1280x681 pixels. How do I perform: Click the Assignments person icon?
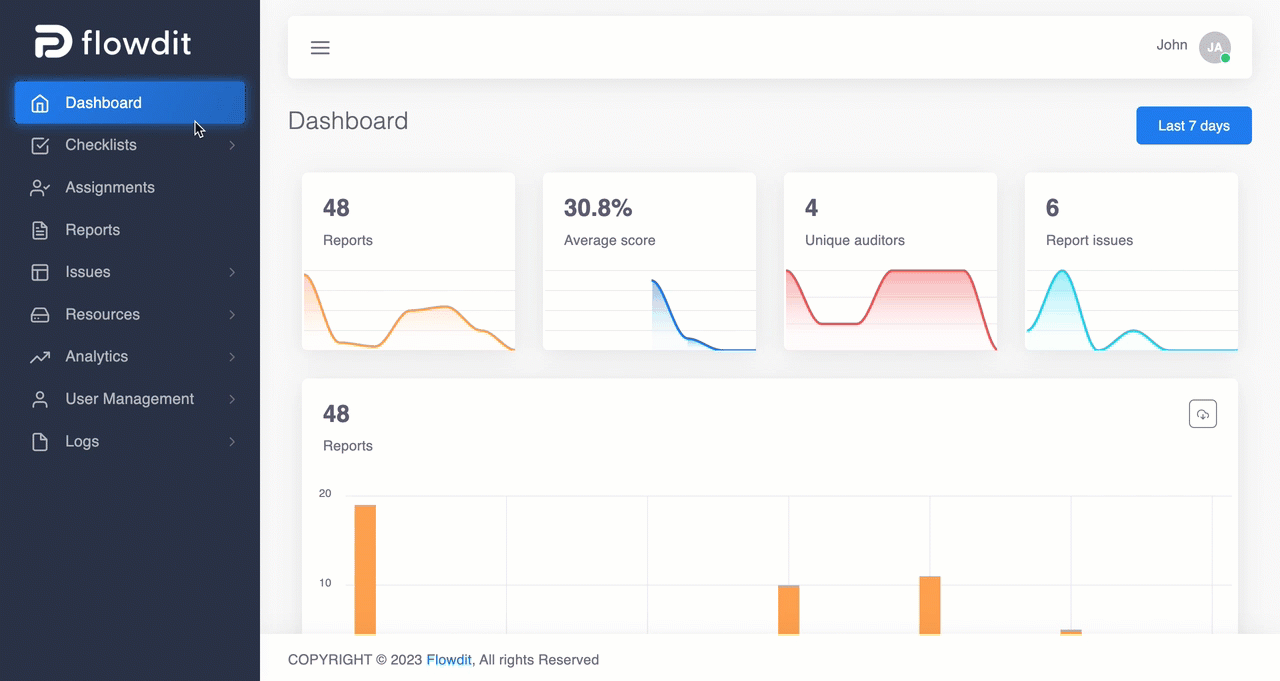(x=40, y=188)
